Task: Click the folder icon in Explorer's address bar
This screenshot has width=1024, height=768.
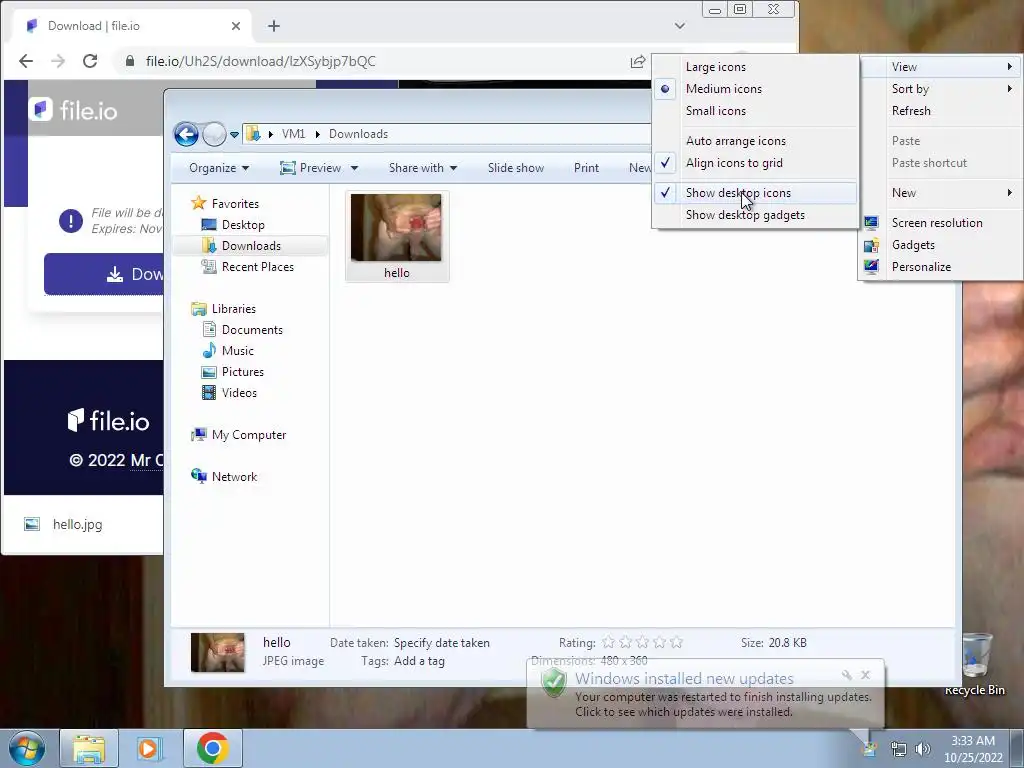Action: point(253,134)
